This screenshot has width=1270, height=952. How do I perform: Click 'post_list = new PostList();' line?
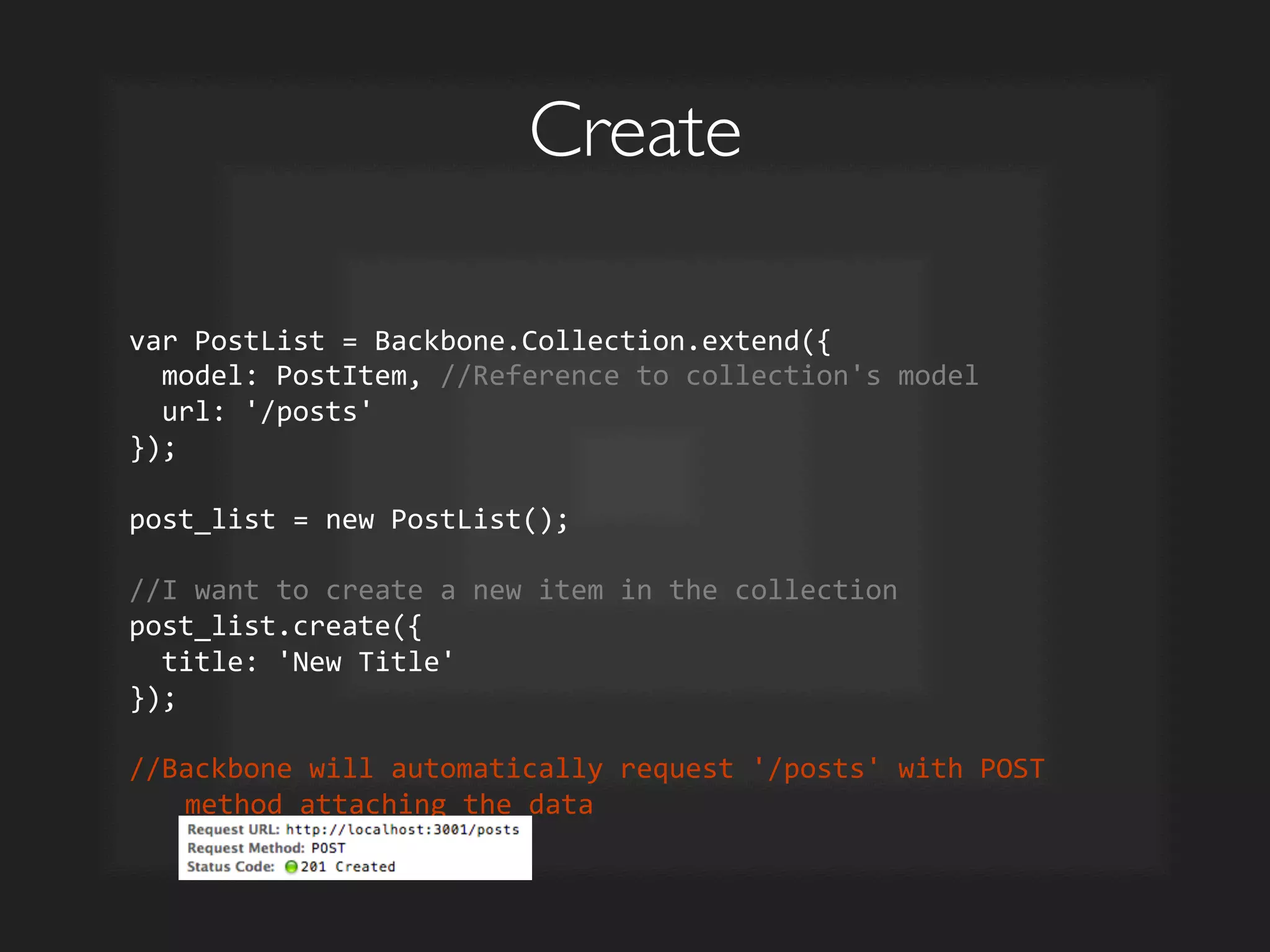349,520
